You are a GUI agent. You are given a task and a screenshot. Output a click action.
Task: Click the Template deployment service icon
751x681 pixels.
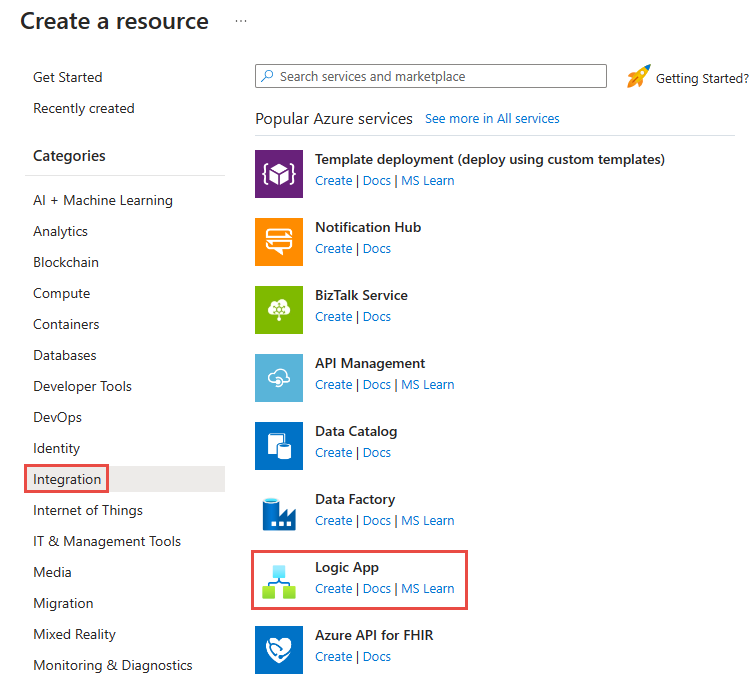pos(279,174)
